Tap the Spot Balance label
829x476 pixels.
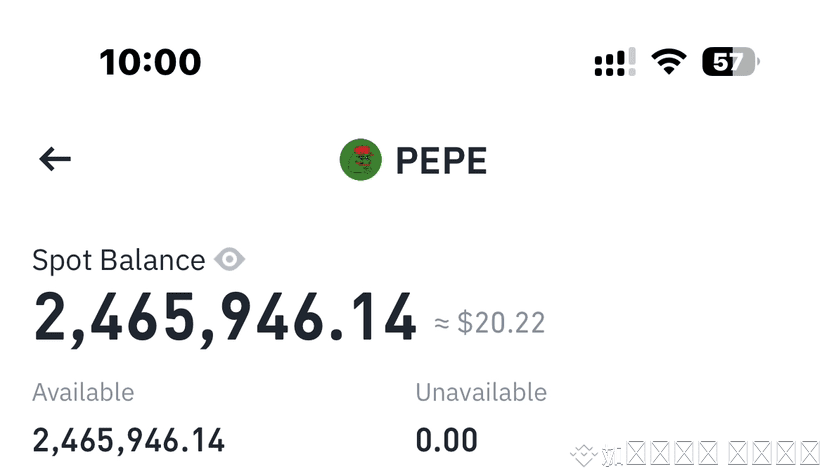coord(118,261)
